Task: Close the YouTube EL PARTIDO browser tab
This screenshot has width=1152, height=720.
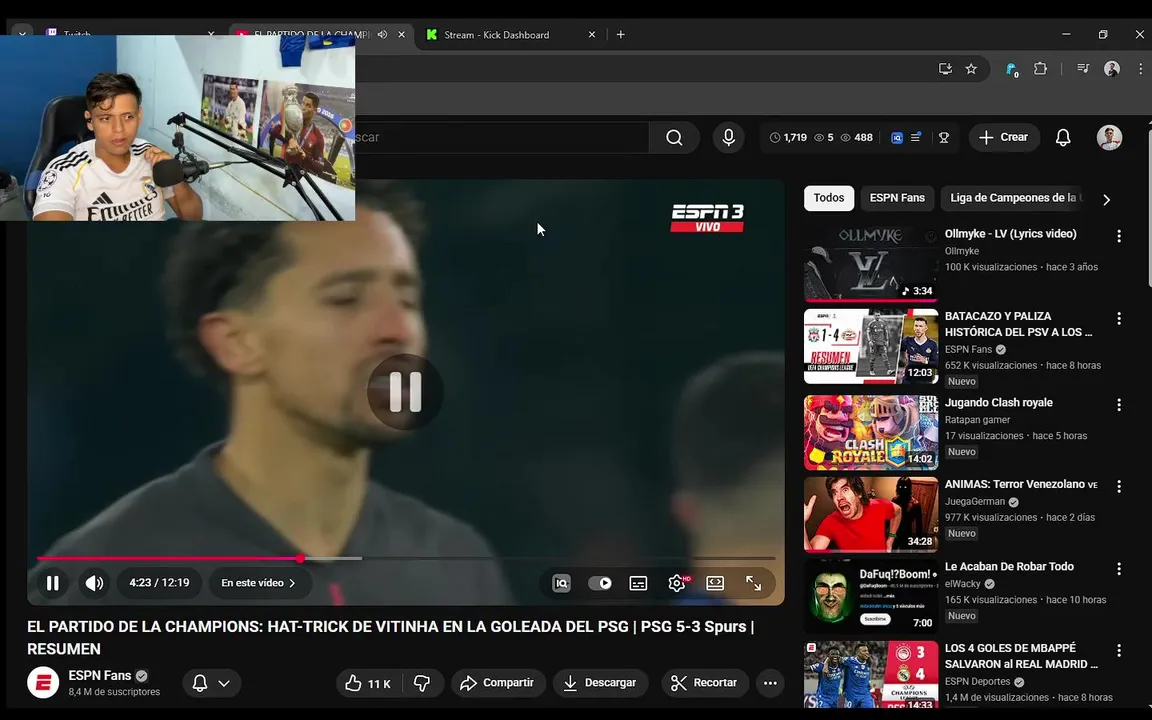Action: point(401,35)
